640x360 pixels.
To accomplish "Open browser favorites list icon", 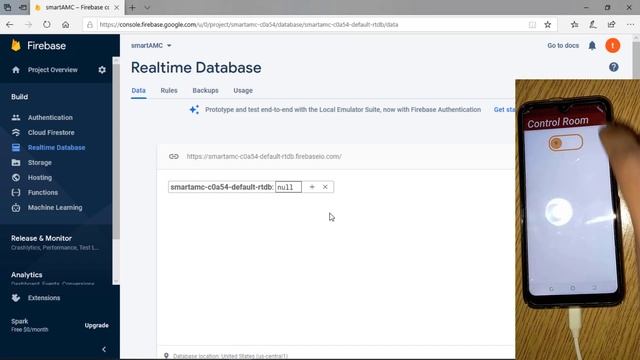I will 574,24.
